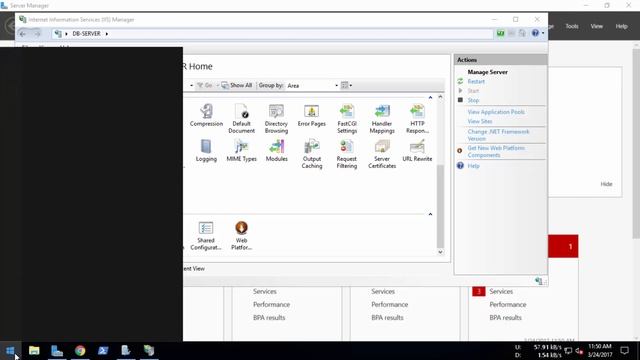Open Server Manager taskbar icon
The image size is (640, 360).
click(x=57, y=351)
